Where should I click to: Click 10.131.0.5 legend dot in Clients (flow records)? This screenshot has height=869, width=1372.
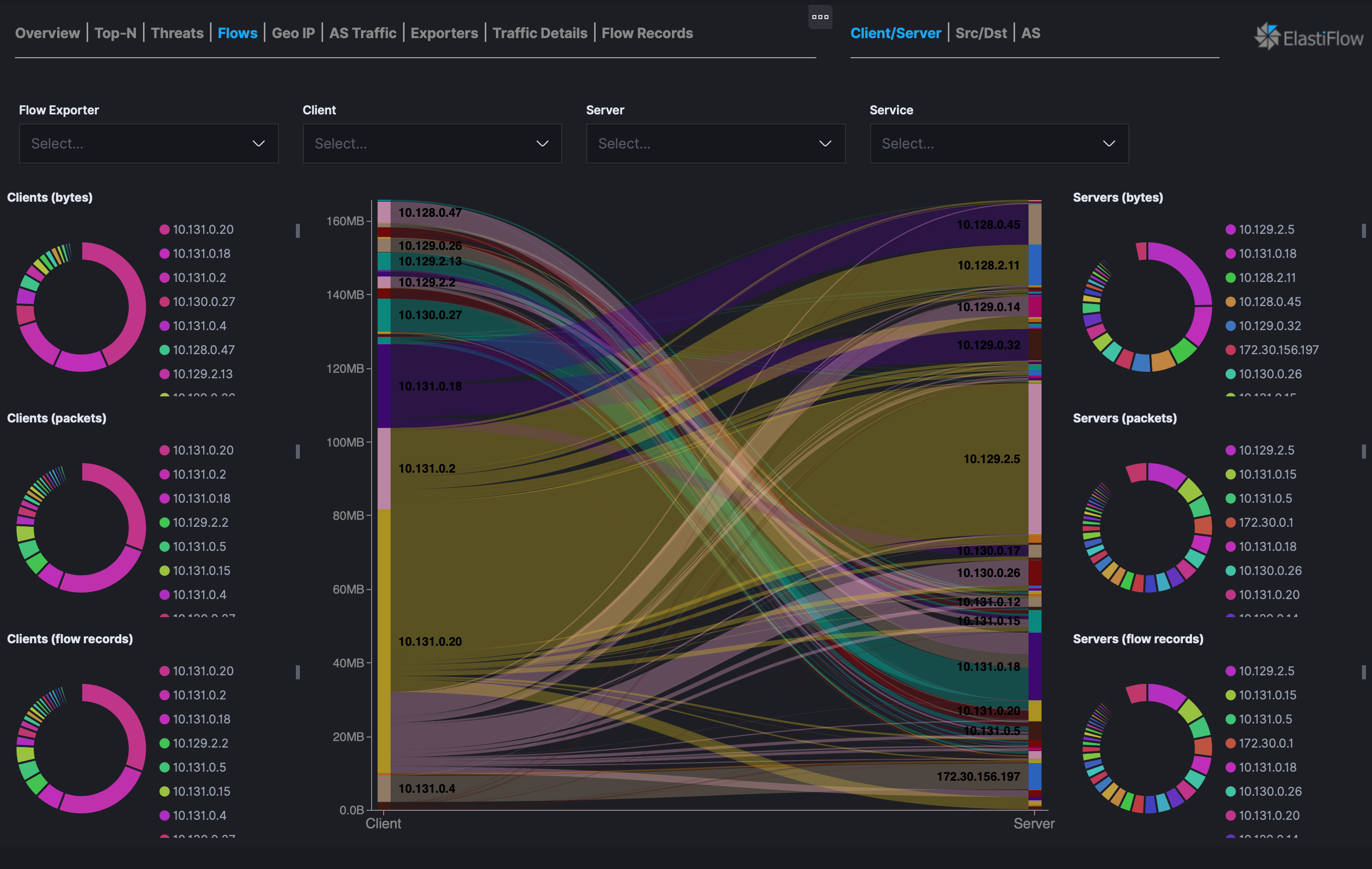[x=164, y=767]
